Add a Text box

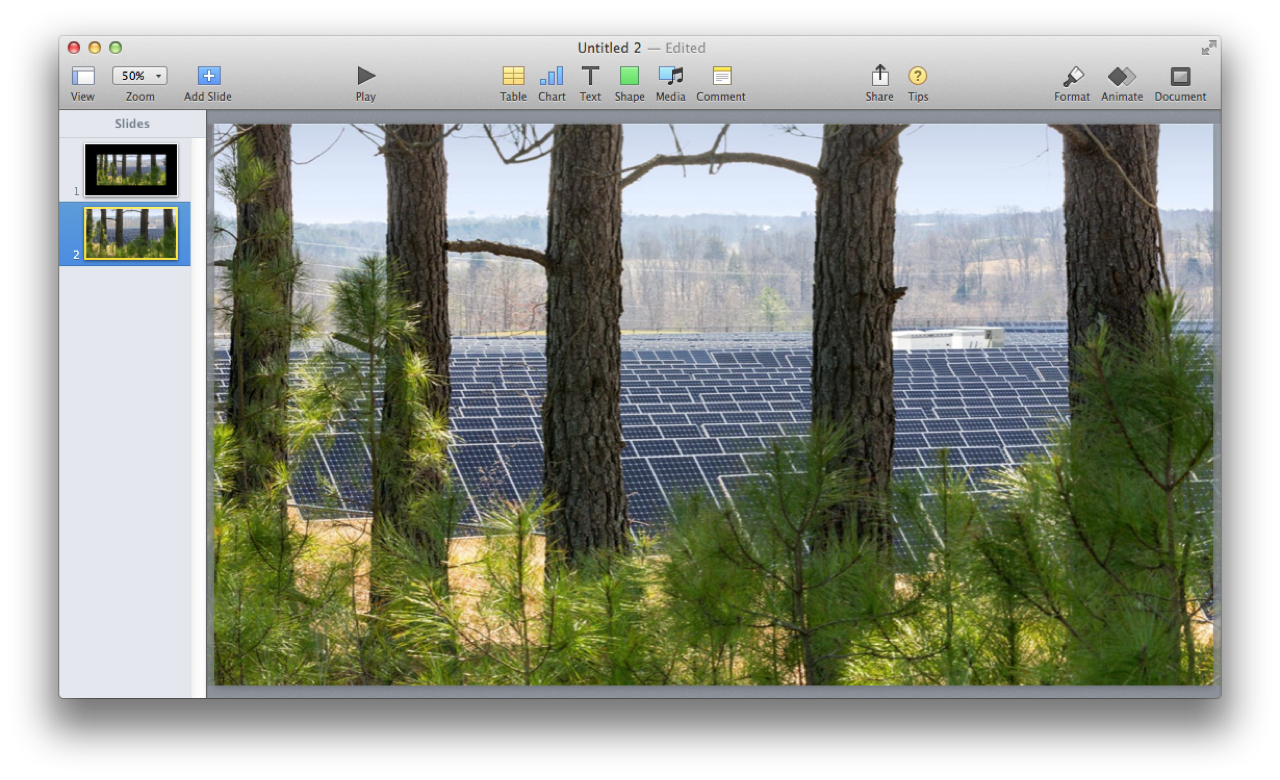(x=590, y=76)
